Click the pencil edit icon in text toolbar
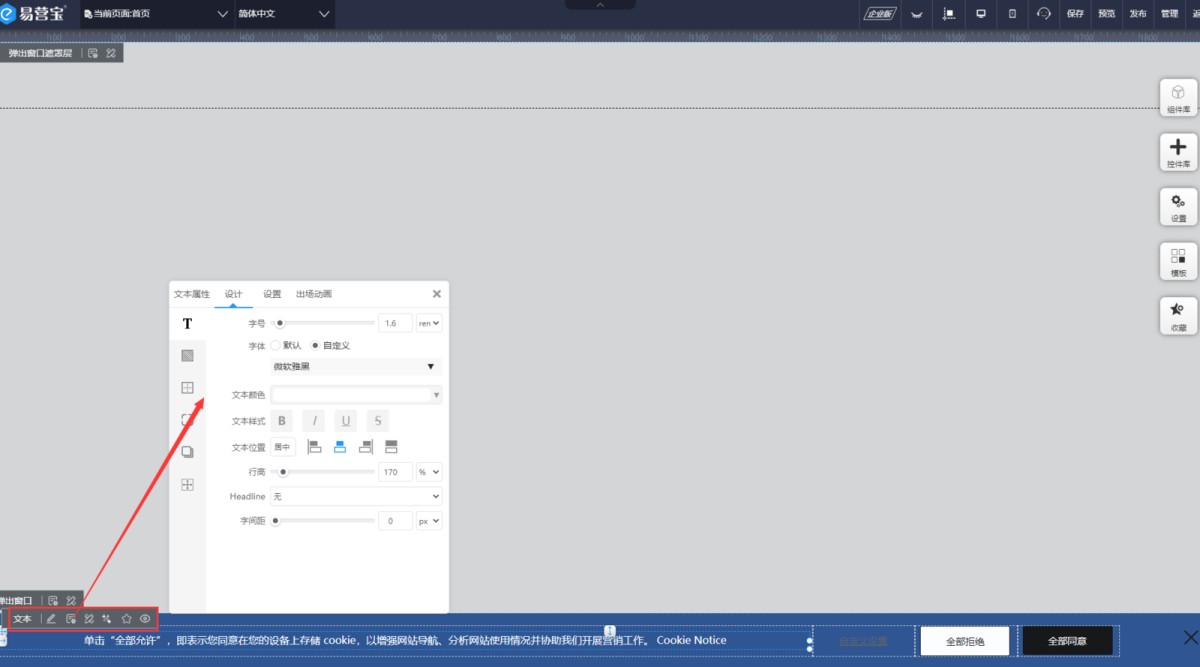Screen dimensions: 1200x667 pos(51,619)
